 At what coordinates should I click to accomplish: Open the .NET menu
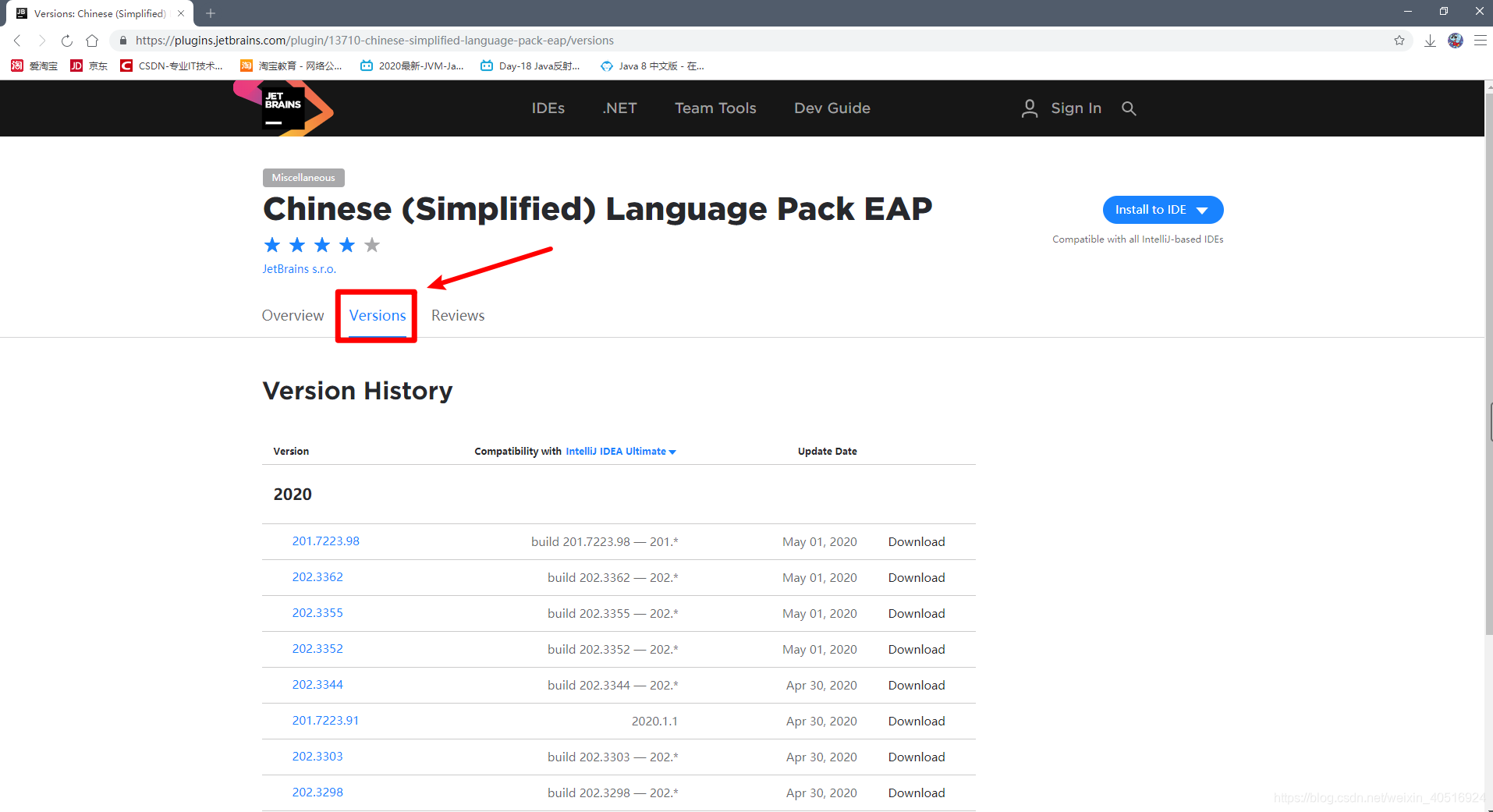tap(619, 108)
